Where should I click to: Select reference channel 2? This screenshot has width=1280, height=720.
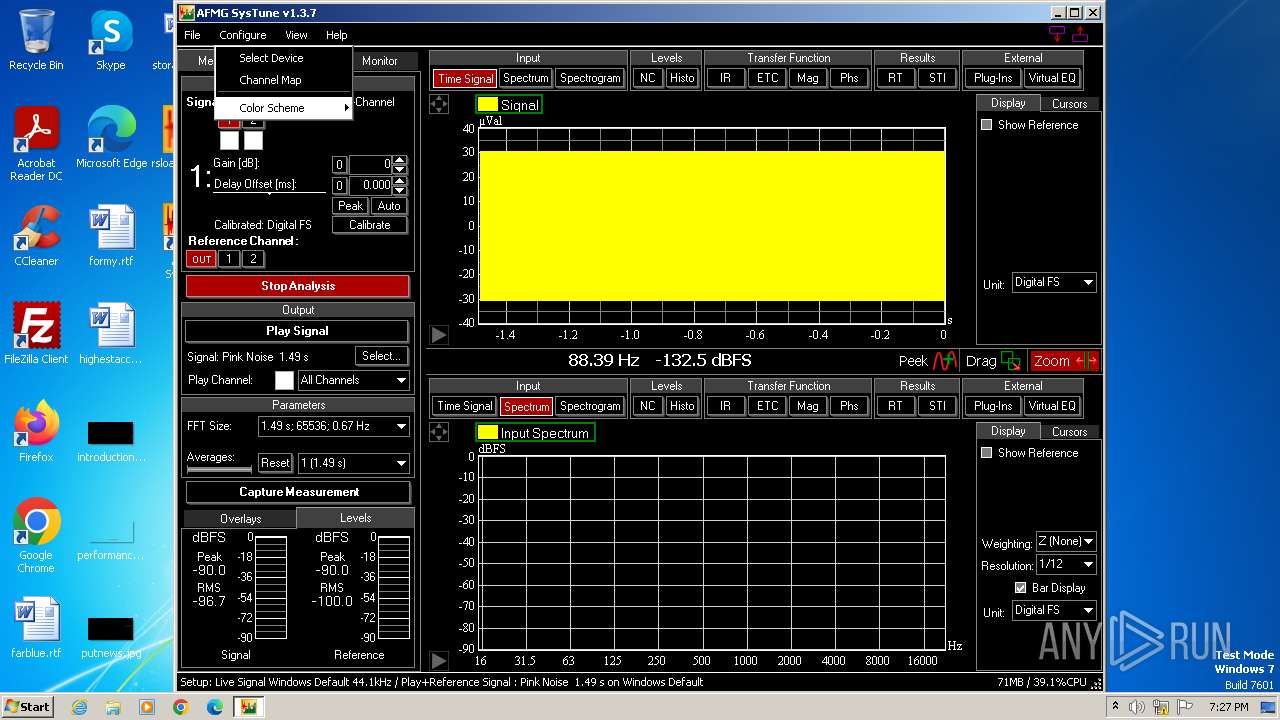[x=253, y=259]
